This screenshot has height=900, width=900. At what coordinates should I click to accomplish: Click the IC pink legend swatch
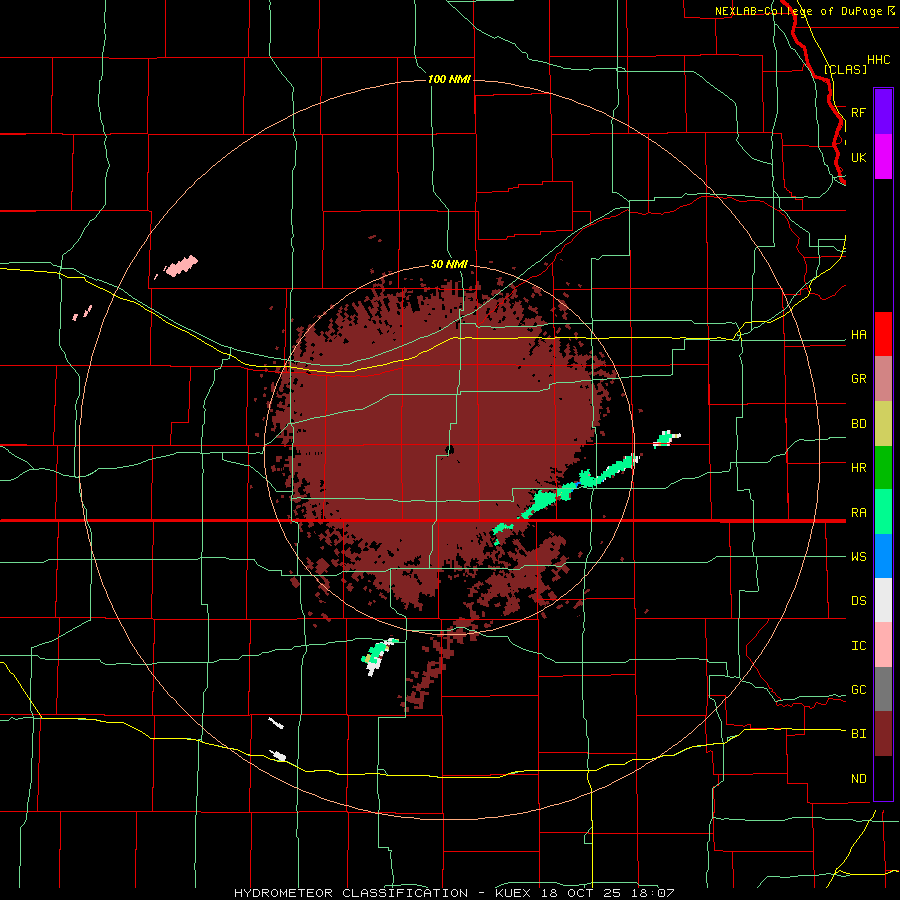click(x=883, y=645)
